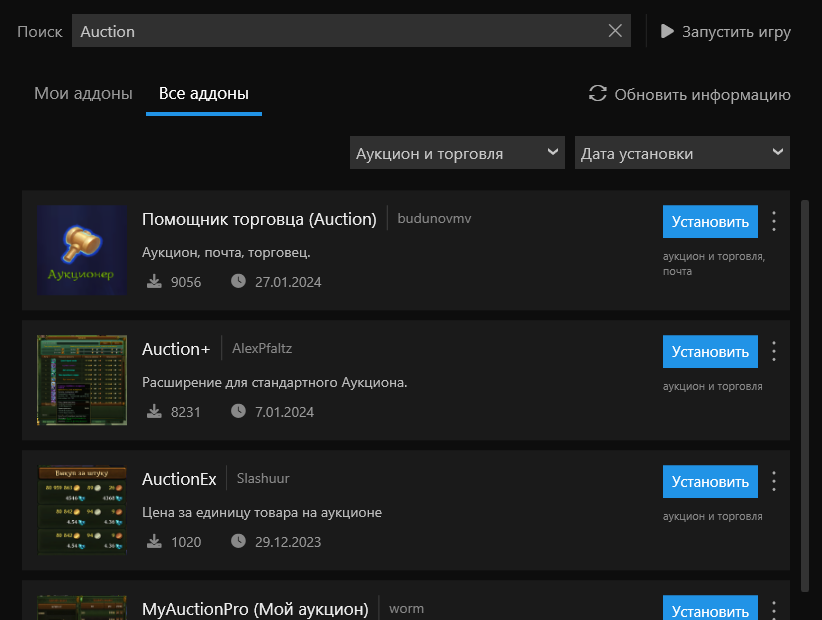The image size is (822, 620).
Task: Click description Цена за единицу товара на аукционе
Action: (x=262, y=513)
